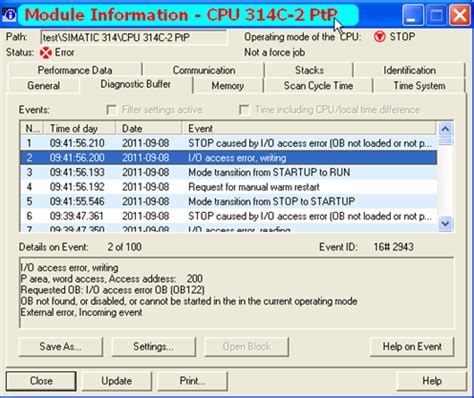Viewport: 474px width, 398px height.
Task: Click the events list scrollbar thumb
Action: click(x=445, y=140)
